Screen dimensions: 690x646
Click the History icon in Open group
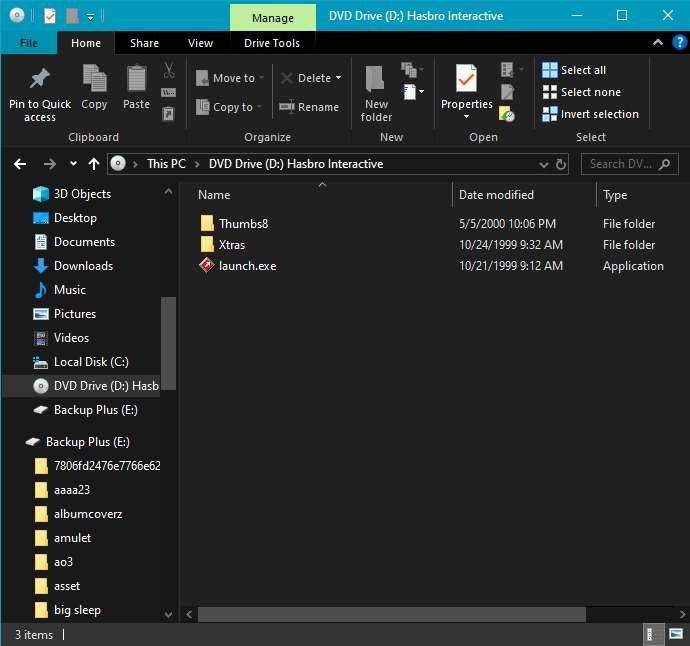click(x=507, y=114)
